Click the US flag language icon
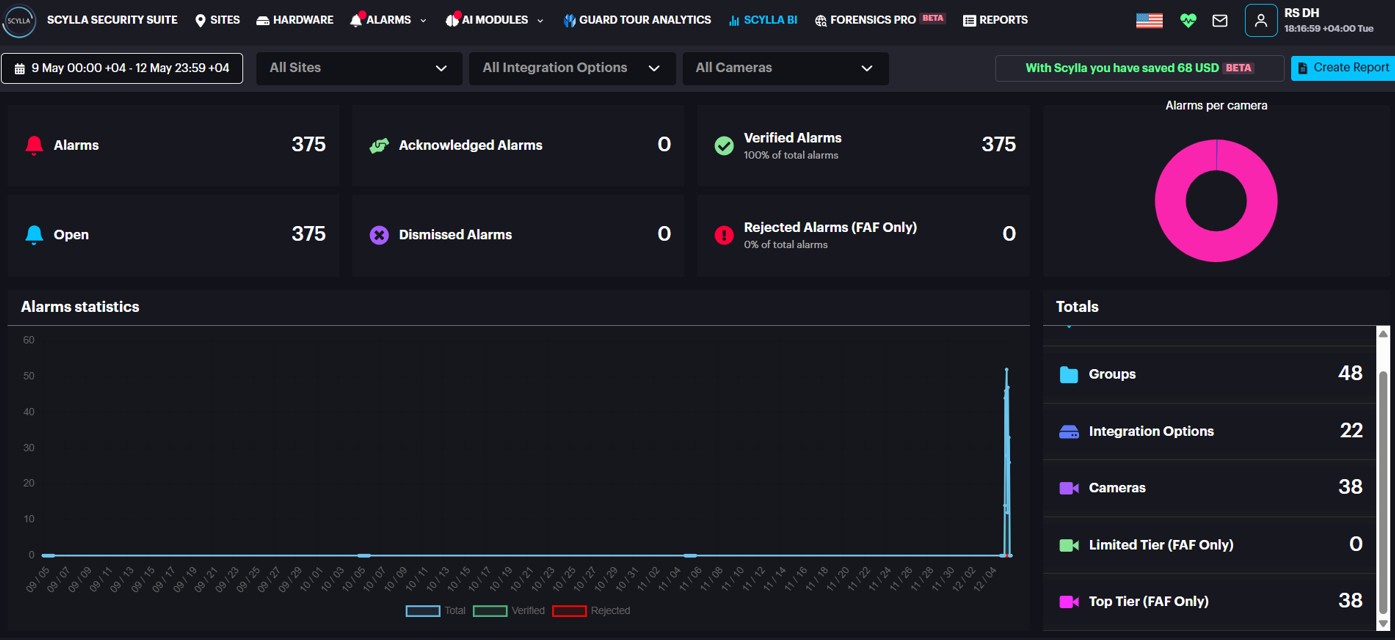The width and height of the screenshot is (1395, 640). coord(1149,20)
